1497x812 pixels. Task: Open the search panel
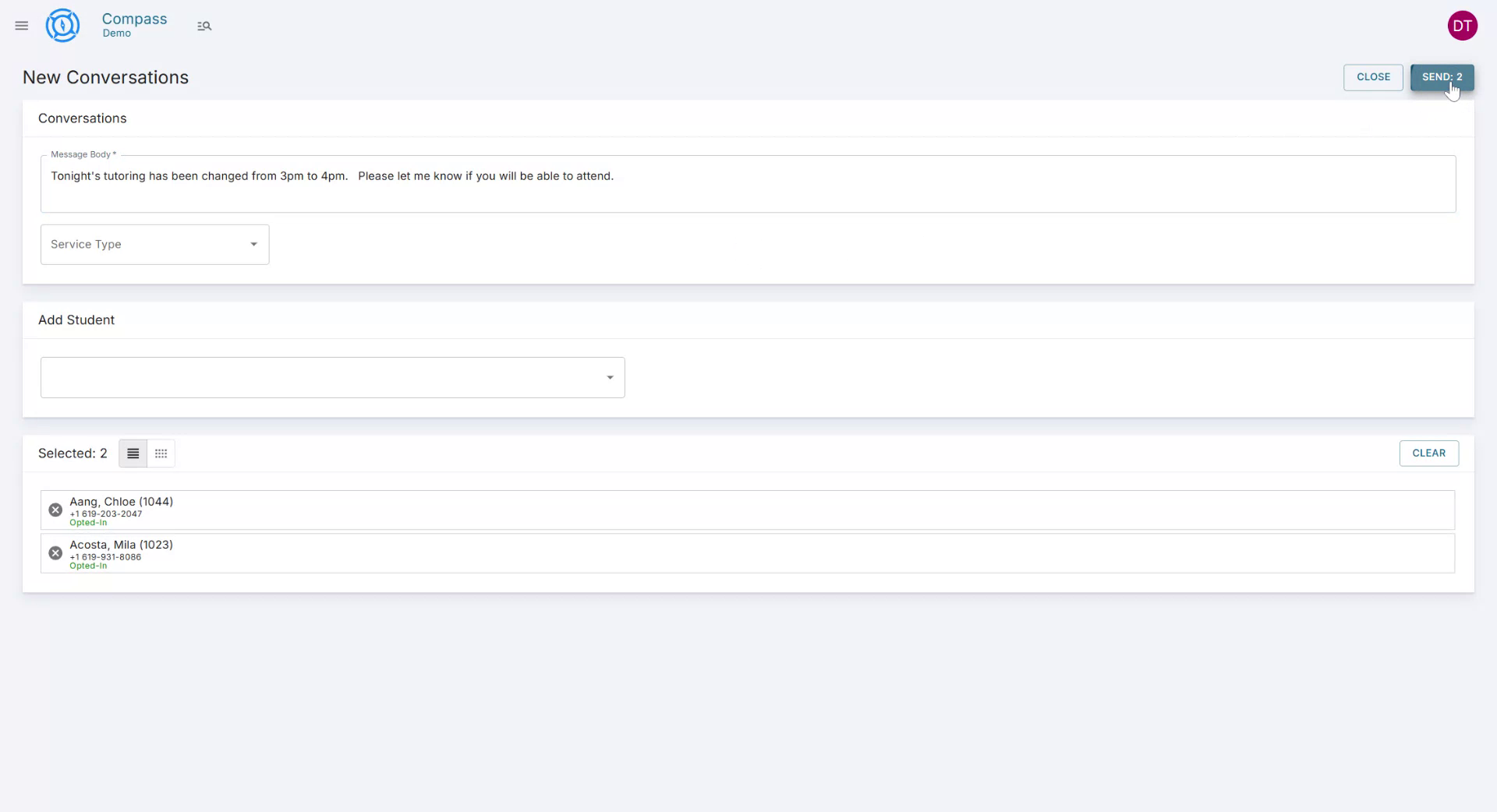[204, 26]
